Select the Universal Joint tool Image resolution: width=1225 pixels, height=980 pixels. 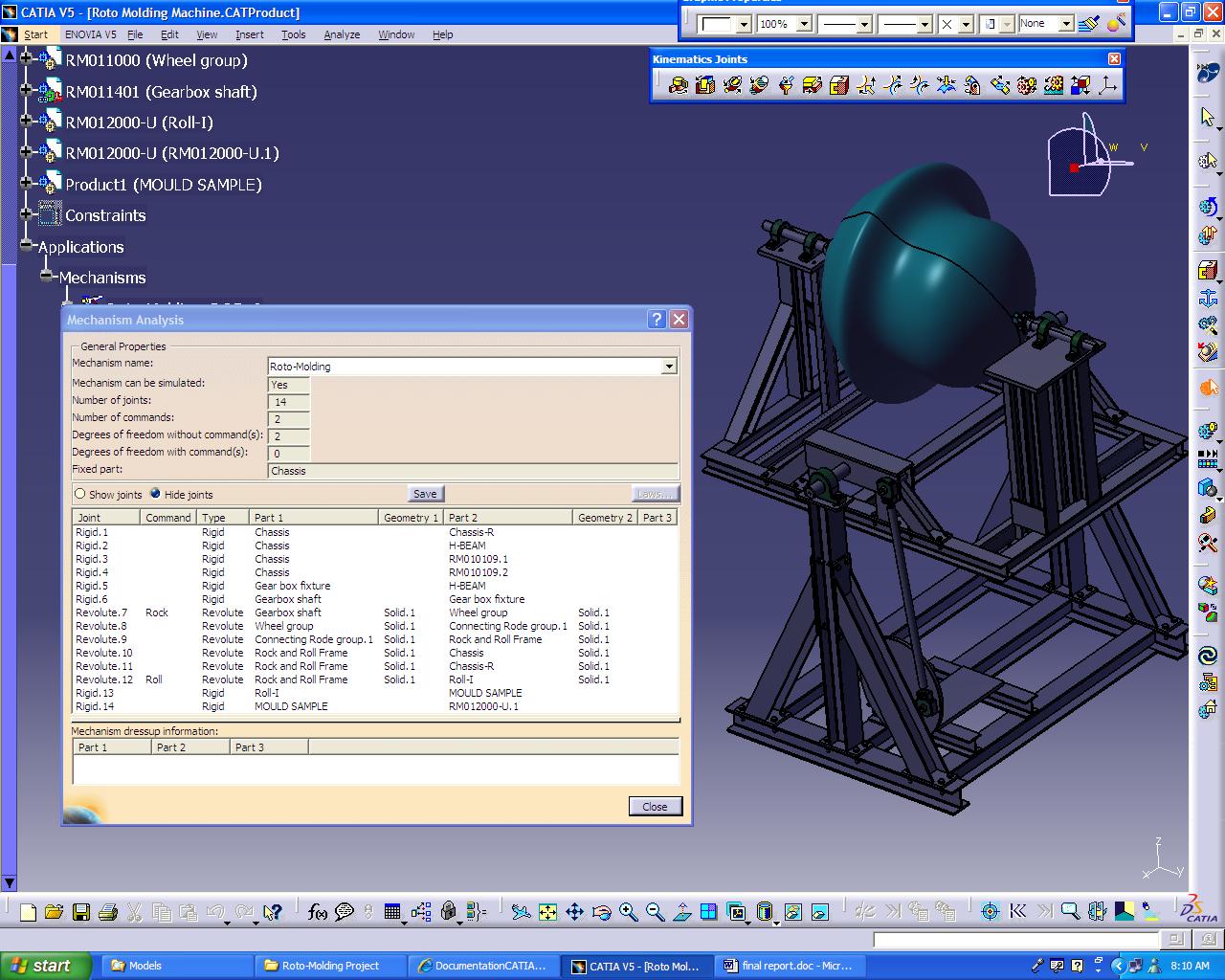973,86
